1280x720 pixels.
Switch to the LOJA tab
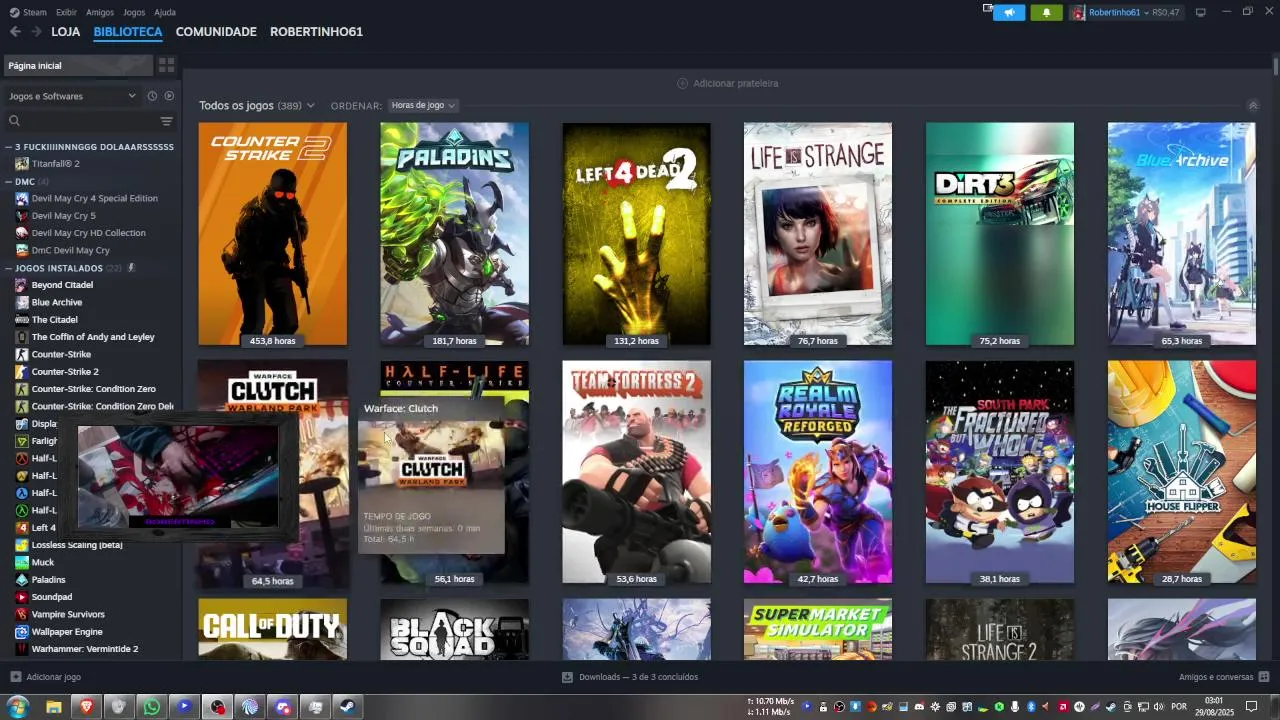coord(66,32)
